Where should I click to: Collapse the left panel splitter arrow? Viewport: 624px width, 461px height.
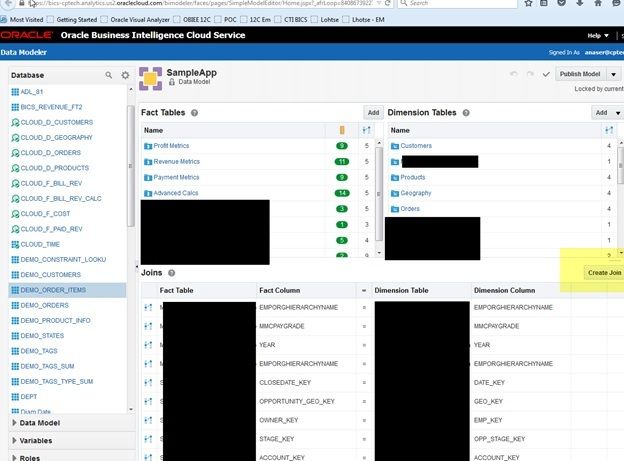(137, 266)
